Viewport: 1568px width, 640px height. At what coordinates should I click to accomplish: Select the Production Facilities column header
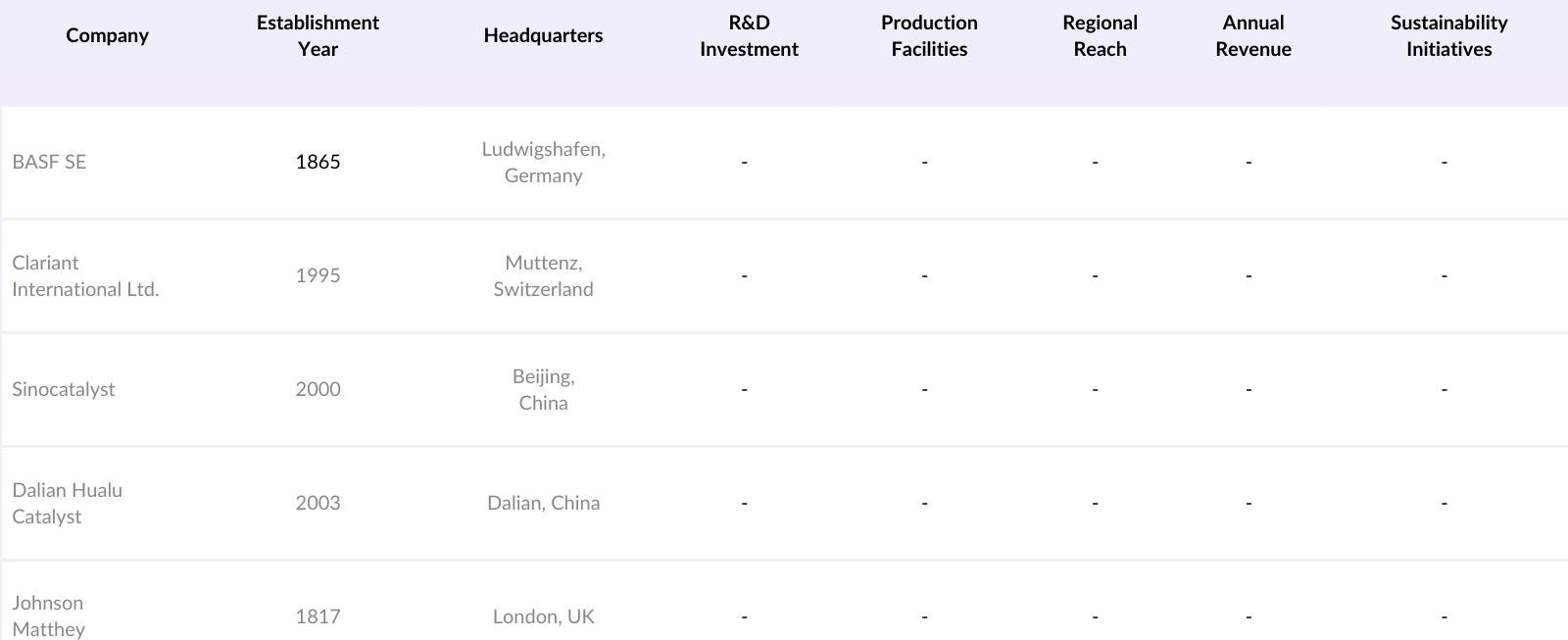929,35
